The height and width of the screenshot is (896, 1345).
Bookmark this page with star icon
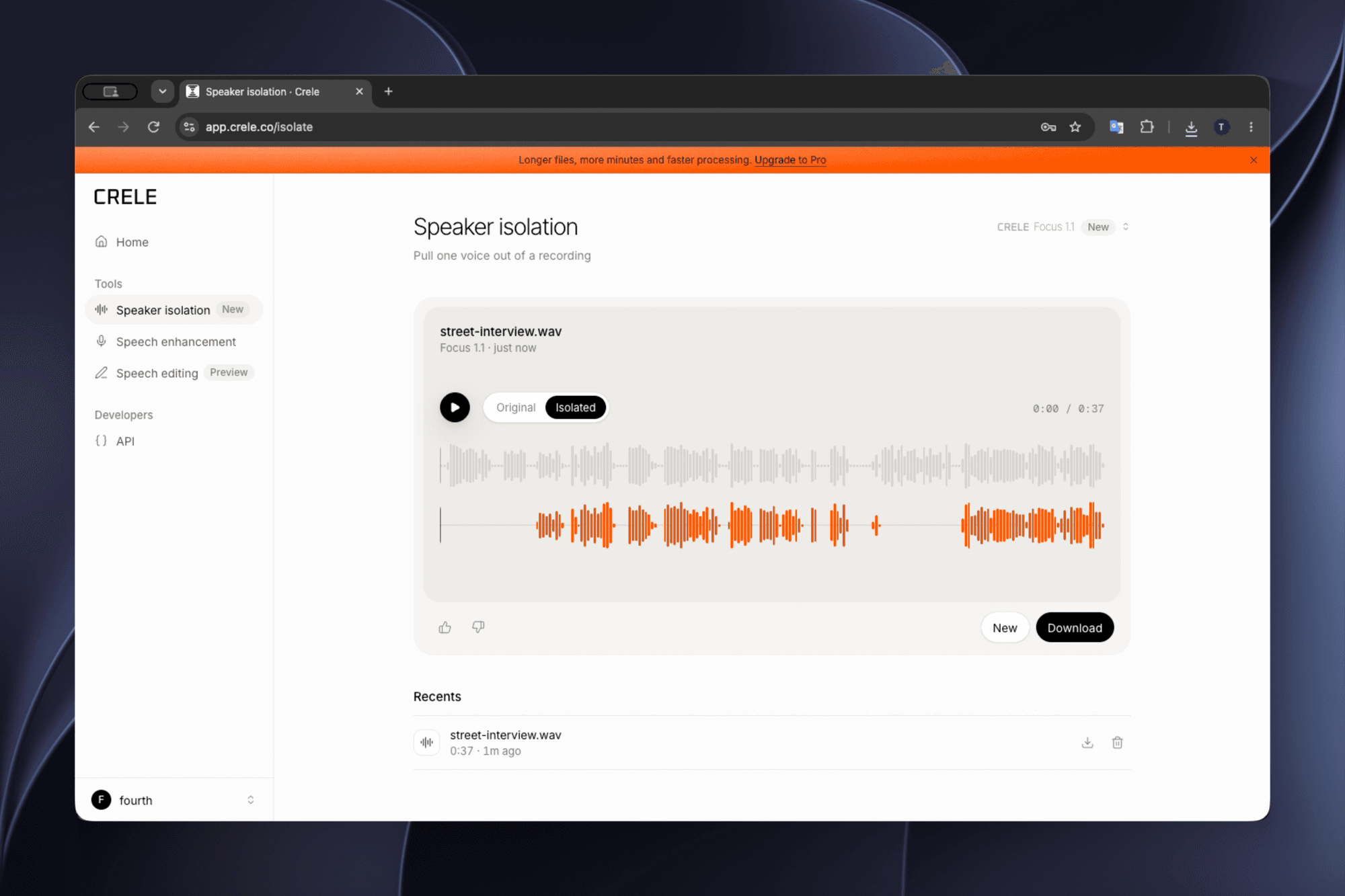tap(1075, 127)
